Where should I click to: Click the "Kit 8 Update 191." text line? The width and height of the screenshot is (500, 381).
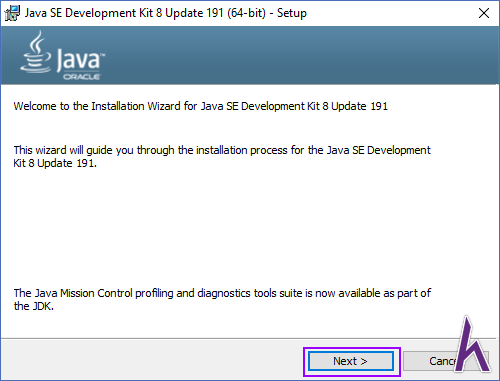point(55,163)
